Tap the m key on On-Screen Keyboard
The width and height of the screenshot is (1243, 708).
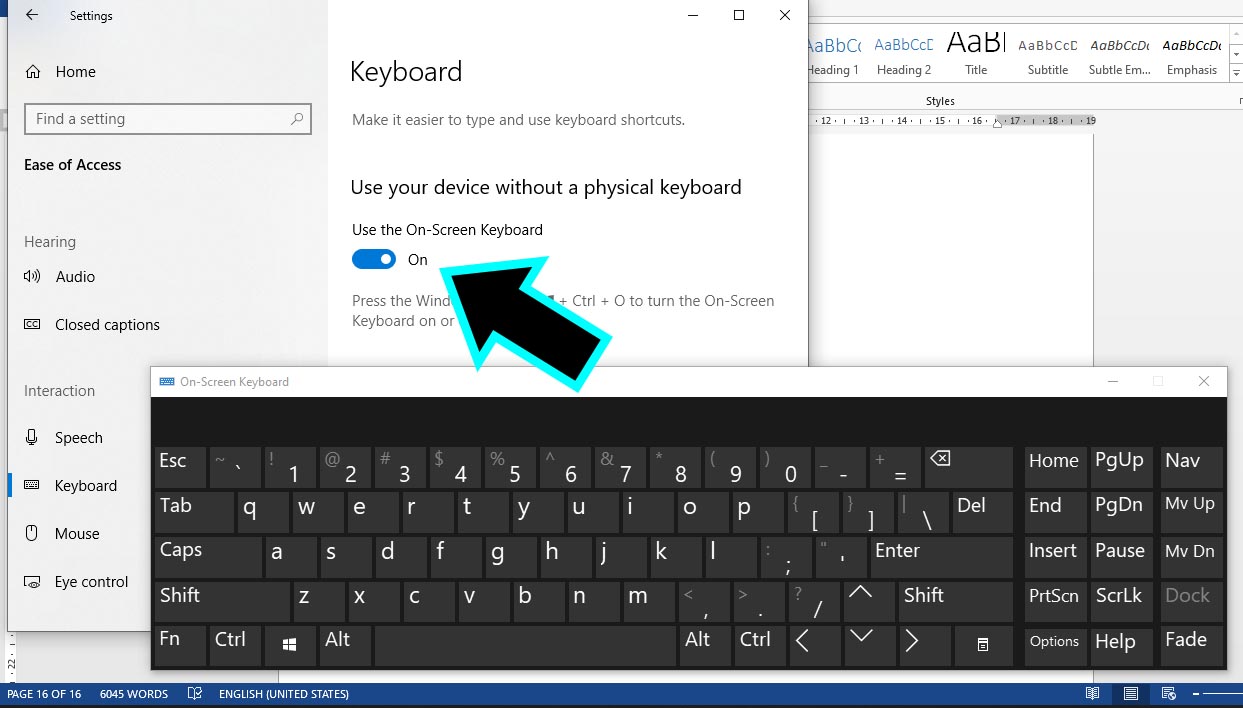tap(649, 601)
